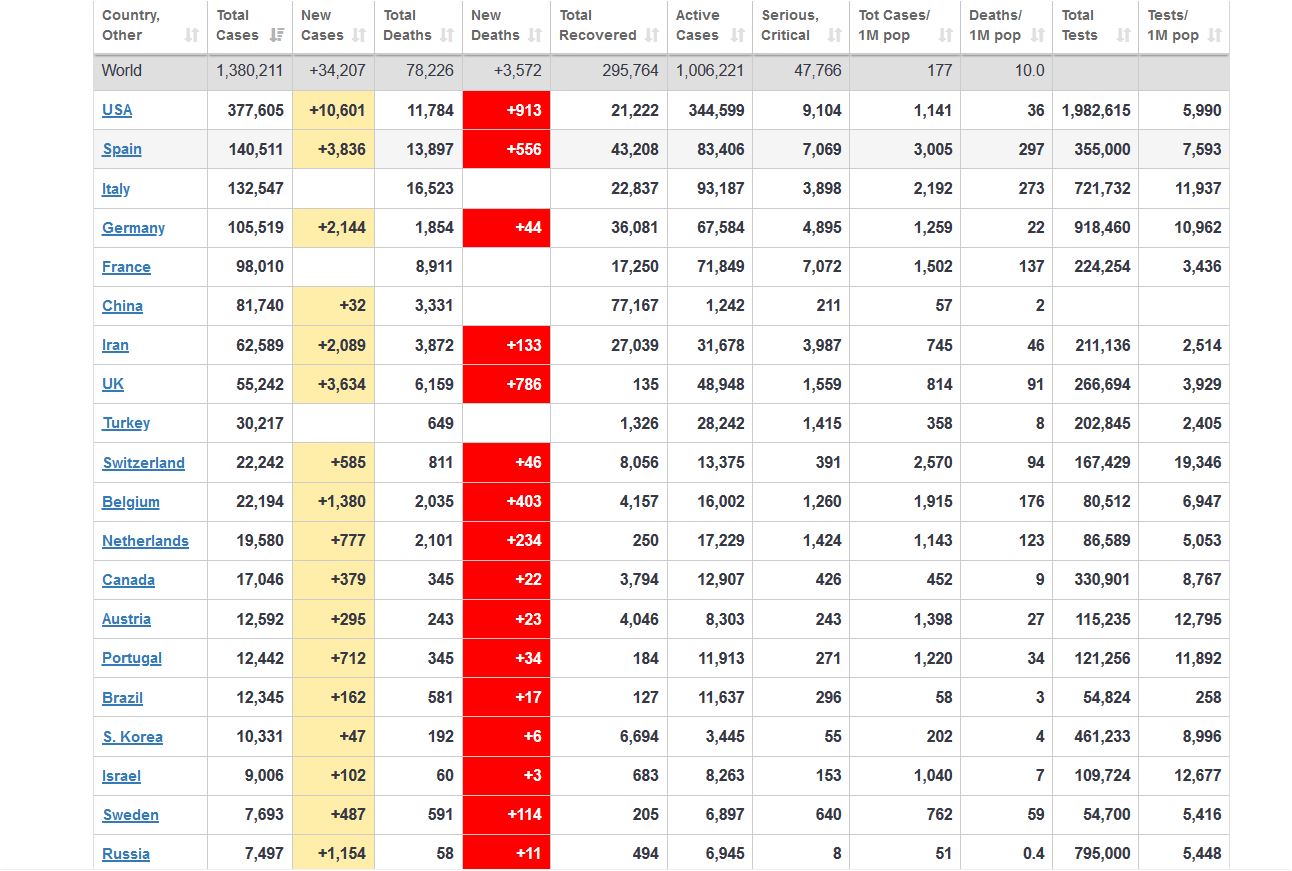Click Total Cases sort arrow icon

click(276, 36)
